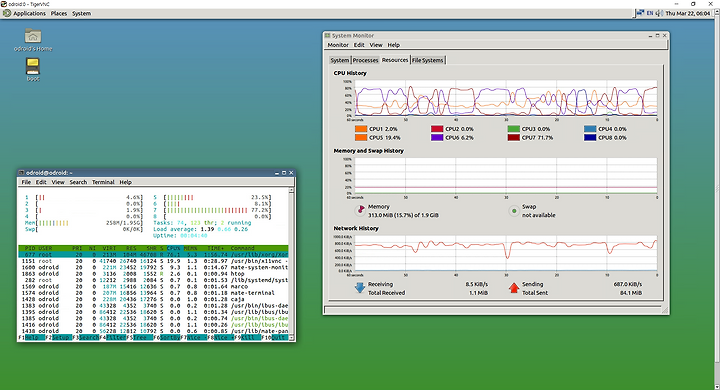Open the Edit menu in terminal window

point(41,182)
